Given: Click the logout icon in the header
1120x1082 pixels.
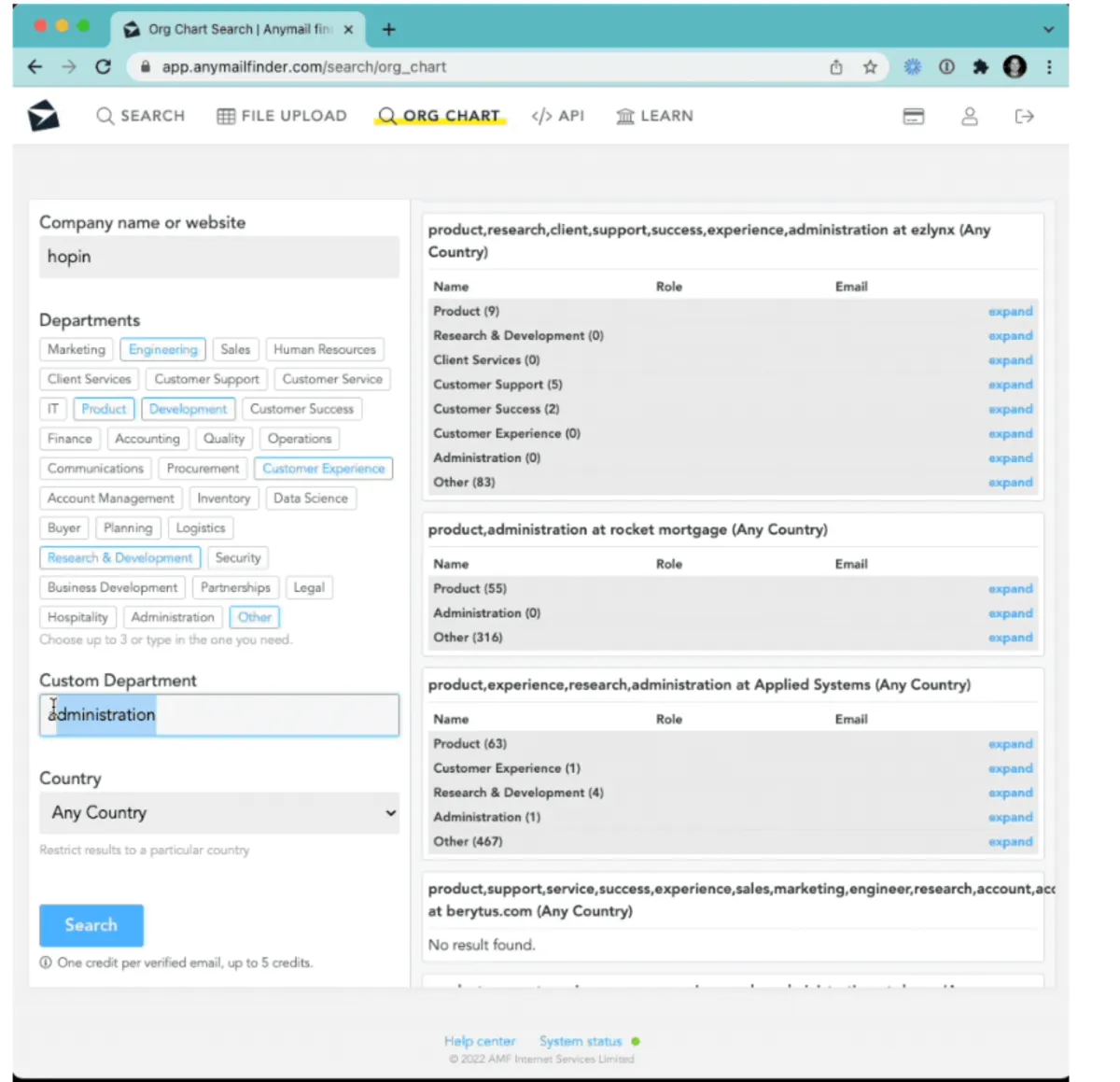Looking at the screenshot, I should click(x=1024, y=117).
